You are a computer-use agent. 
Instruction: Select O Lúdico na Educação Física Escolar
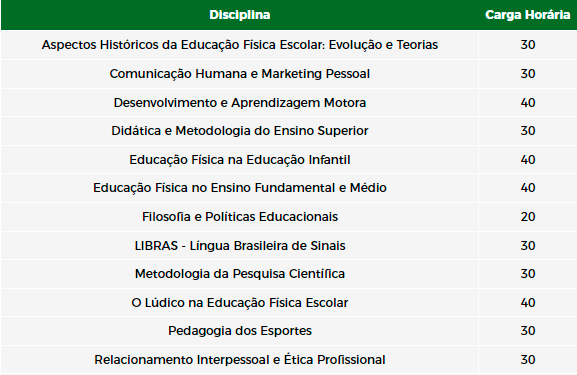point(240,303)
